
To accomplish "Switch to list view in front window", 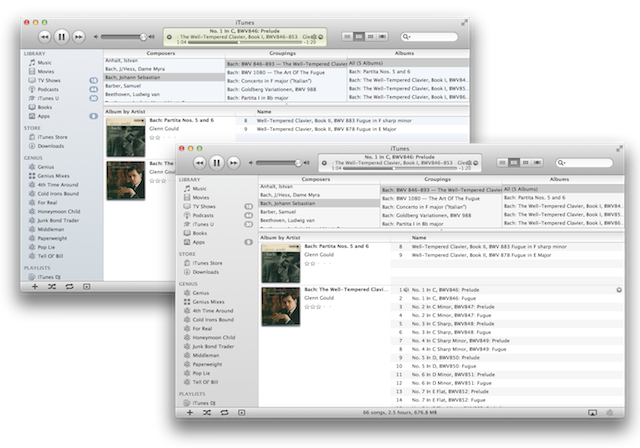I will coord(502,162).
